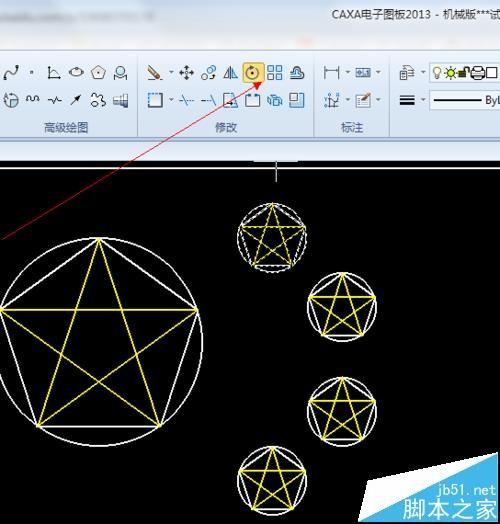This screenshot has height=524, width=500.
Task: Choose the offset/equidistant line tool
Action: pyautogui.click(x=297, y=73)
